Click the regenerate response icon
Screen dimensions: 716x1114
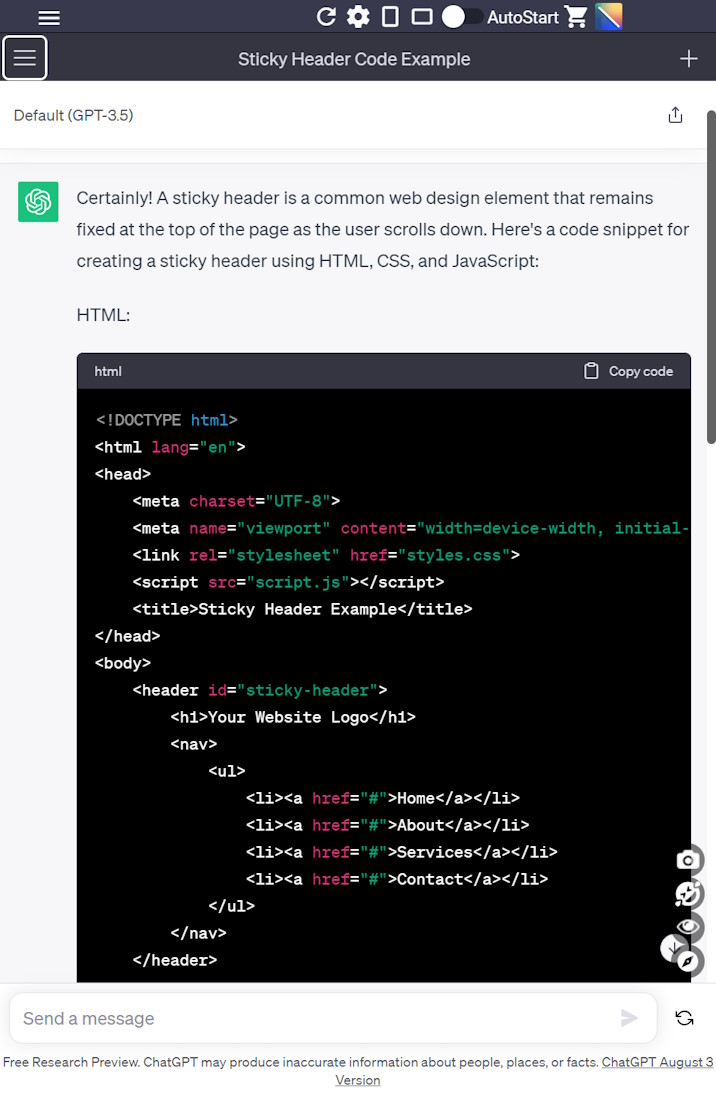(684, 1018)
